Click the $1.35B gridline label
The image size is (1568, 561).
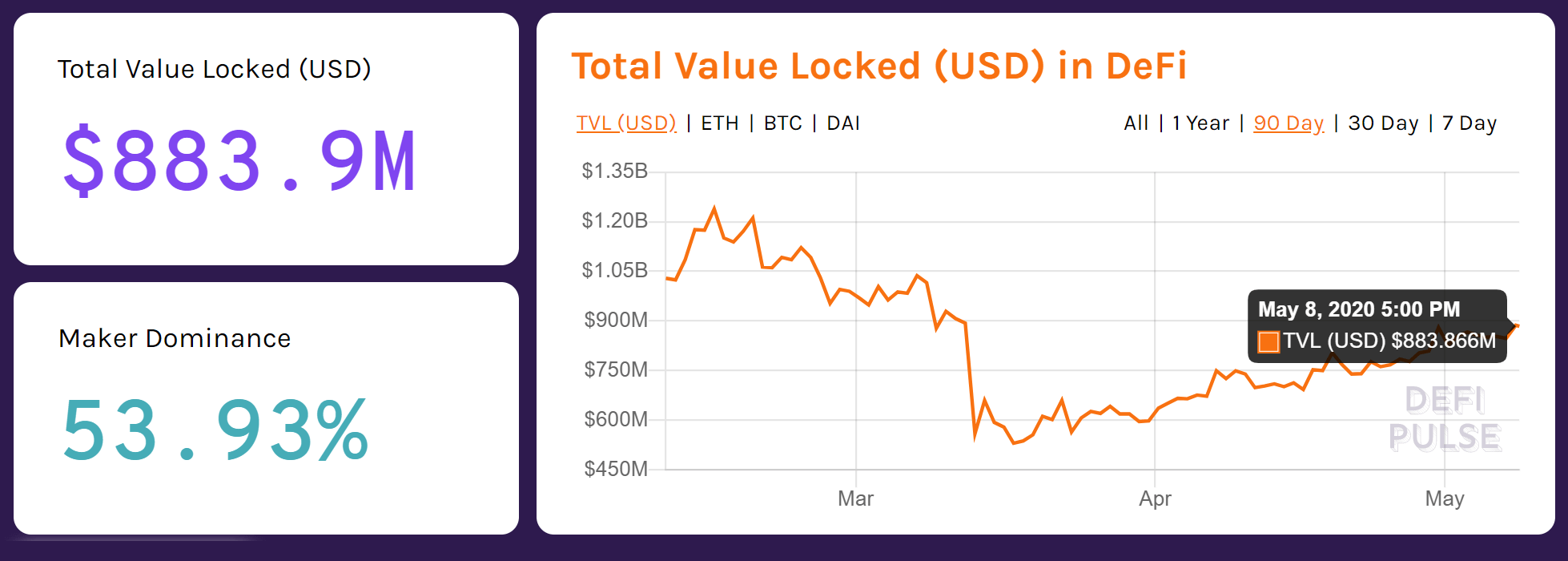click(616, 170)
